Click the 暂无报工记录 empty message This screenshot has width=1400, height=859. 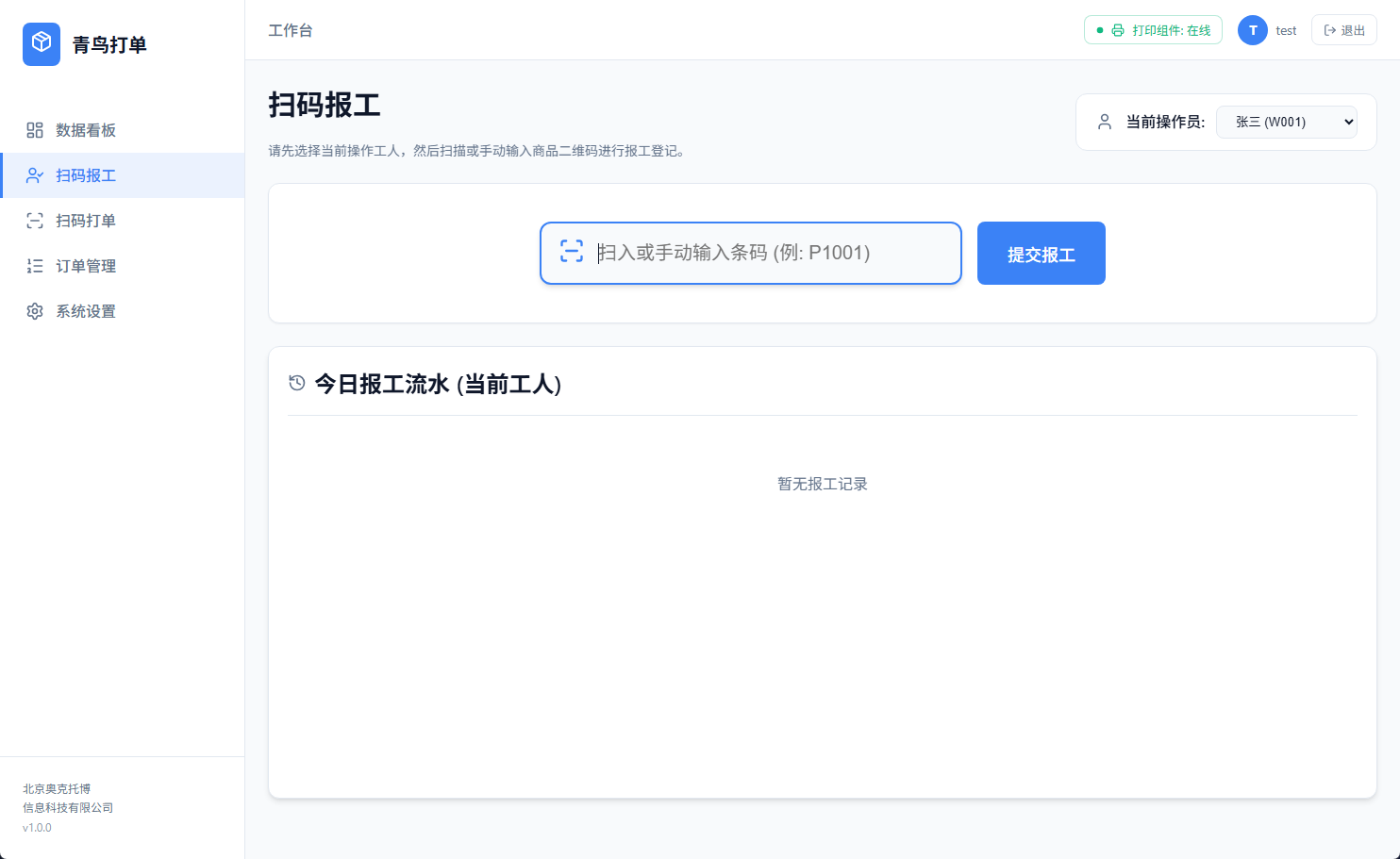click(823, 484)
